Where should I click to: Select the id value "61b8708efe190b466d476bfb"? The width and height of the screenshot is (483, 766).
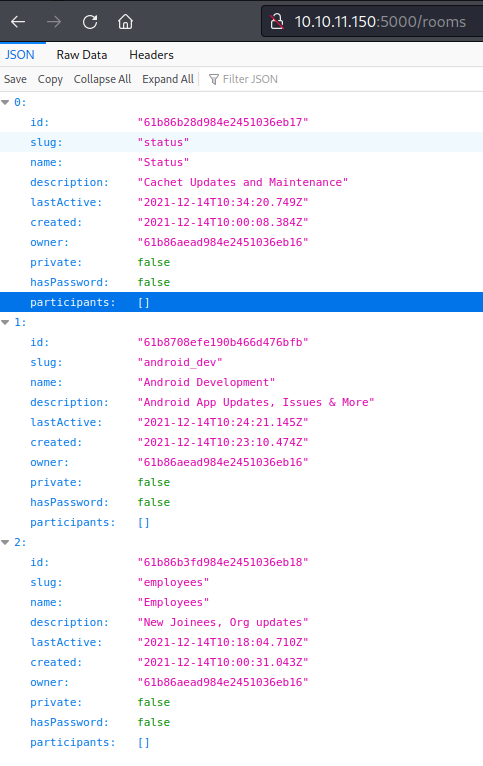[x=223, y=342]
